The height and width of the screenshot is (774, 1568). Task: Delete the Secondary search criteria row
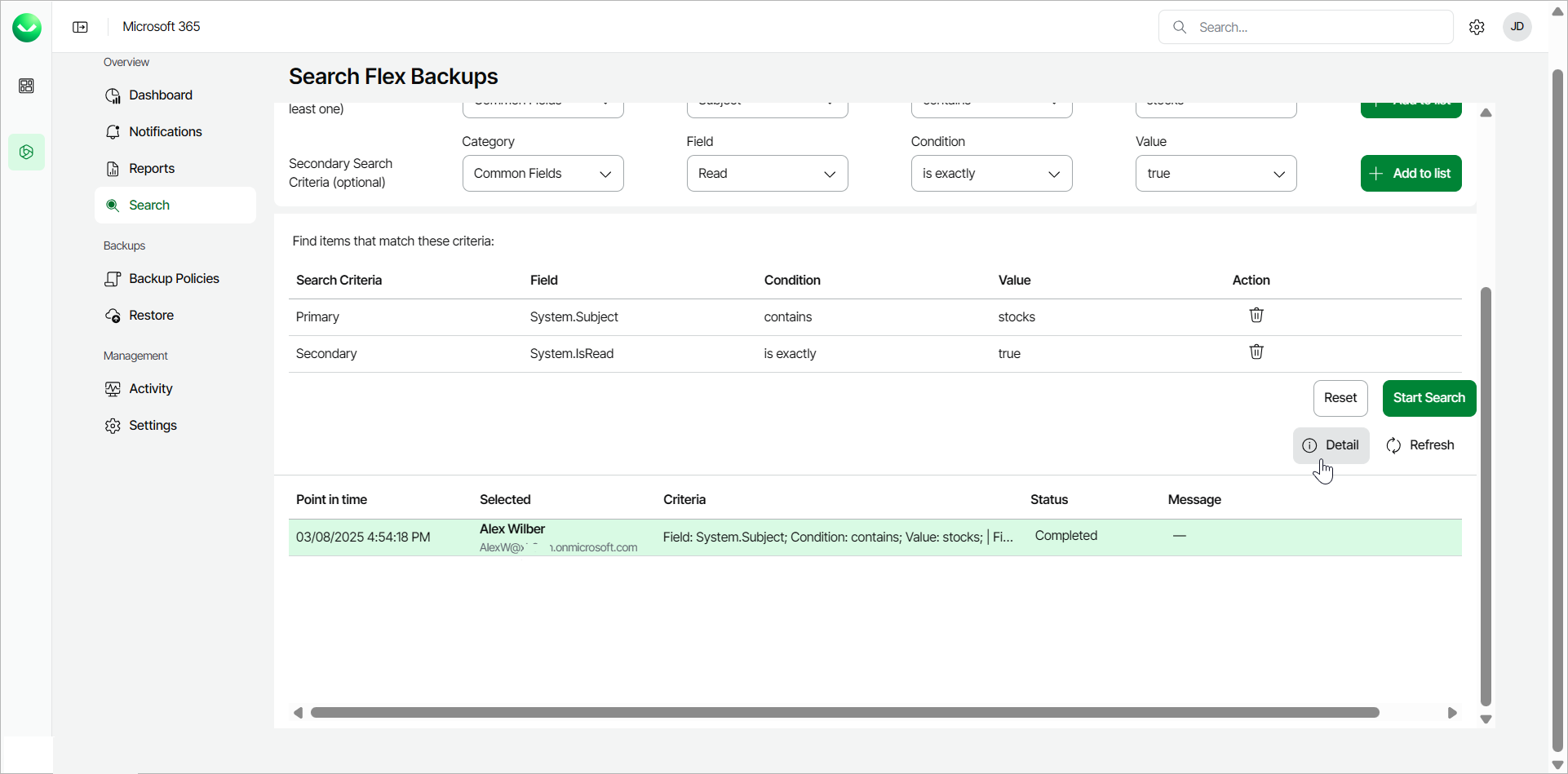click(x=1256, y=352)
